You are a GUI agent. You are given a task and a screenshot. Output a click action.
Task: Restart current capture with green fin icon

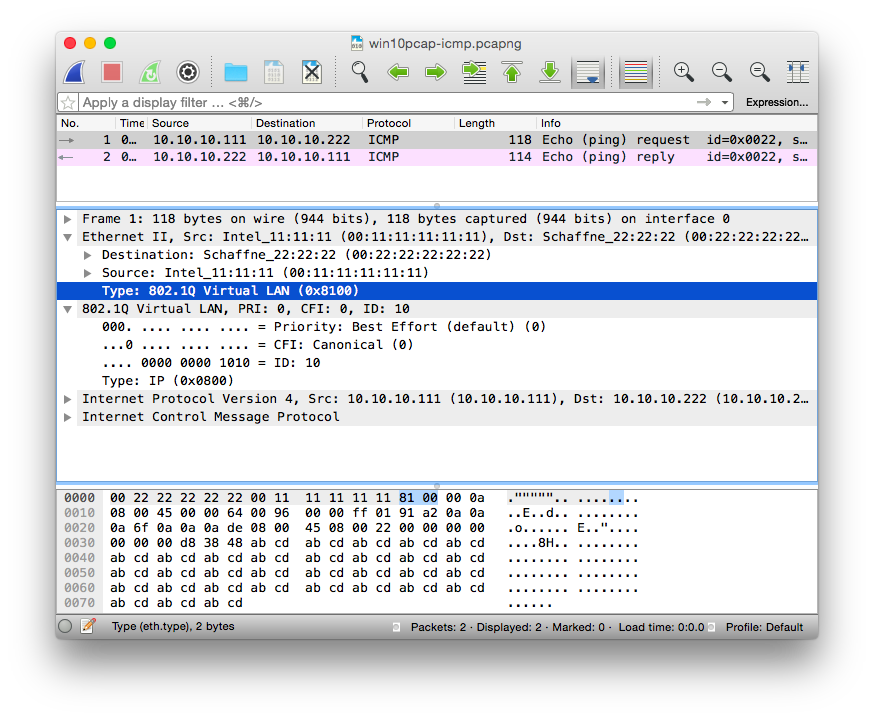[150, 72]
